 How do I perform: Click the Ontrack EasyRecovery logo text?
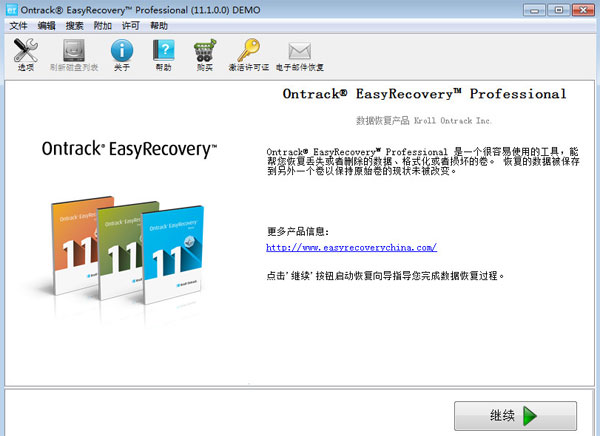coord(129,149)
